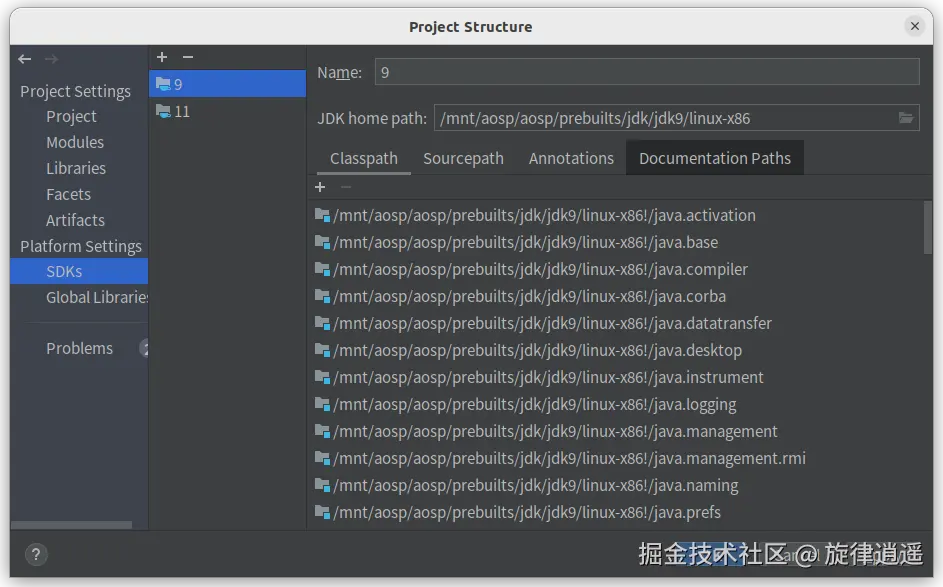This screenshot has width=943, height=587.
Task: Click JDK icon beside SDK 11
Action: 163,111
